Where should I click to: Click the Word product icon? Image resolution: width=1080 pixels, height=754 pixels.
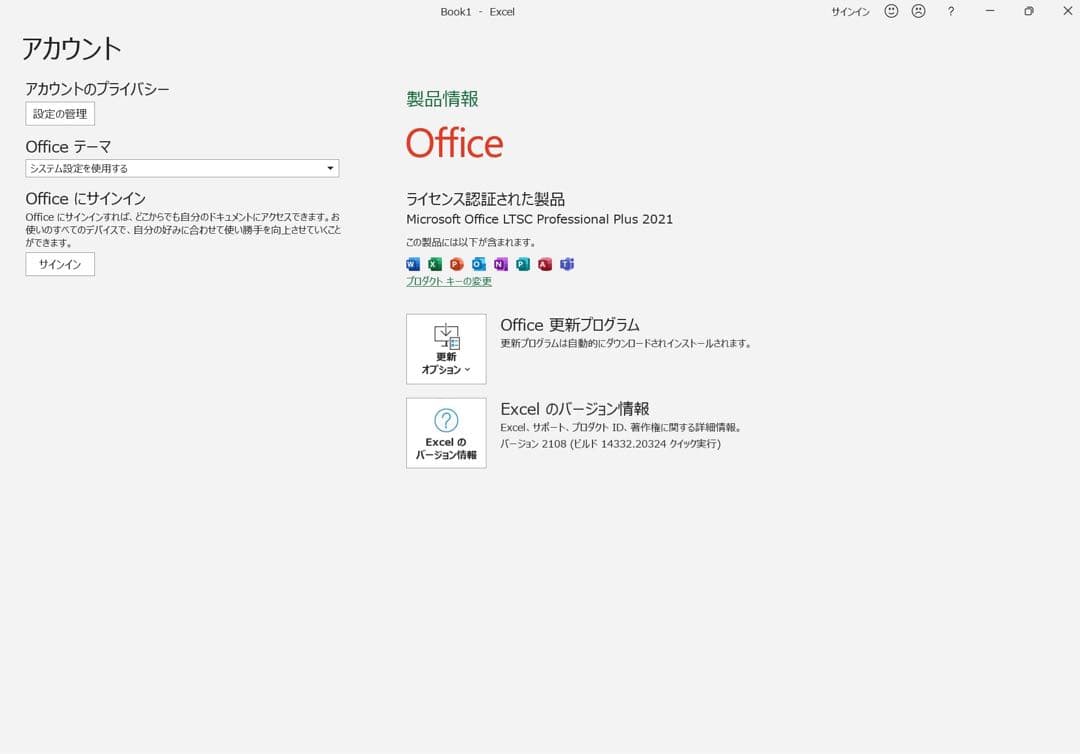412,264
